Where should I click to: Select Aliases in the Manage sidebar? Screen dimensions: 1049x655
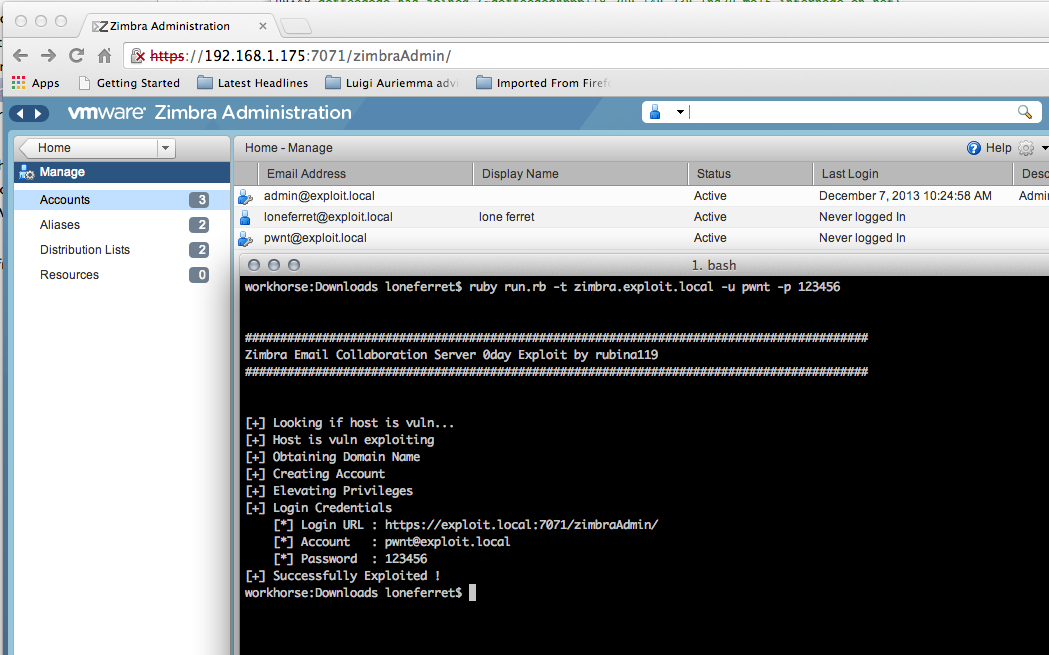[60, 225]
